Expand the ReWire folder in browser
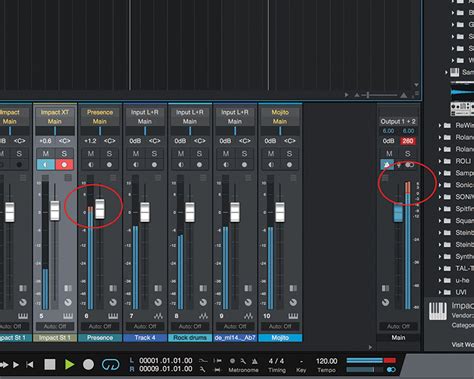The image size is (474, 379). tap(440, 125)
